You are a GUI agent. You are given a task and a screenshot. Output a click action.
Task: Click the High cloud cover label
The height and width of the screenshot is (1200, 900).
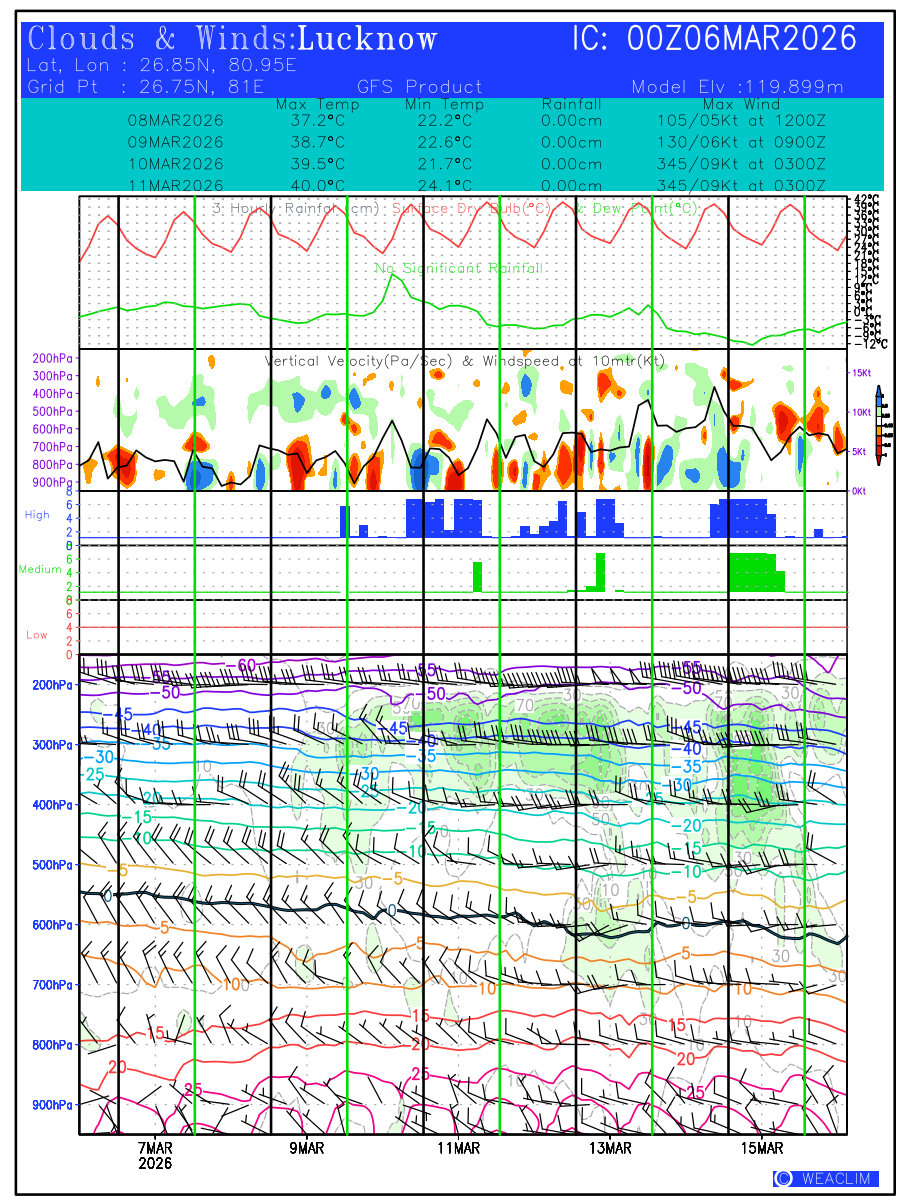[x=37, y=515]
